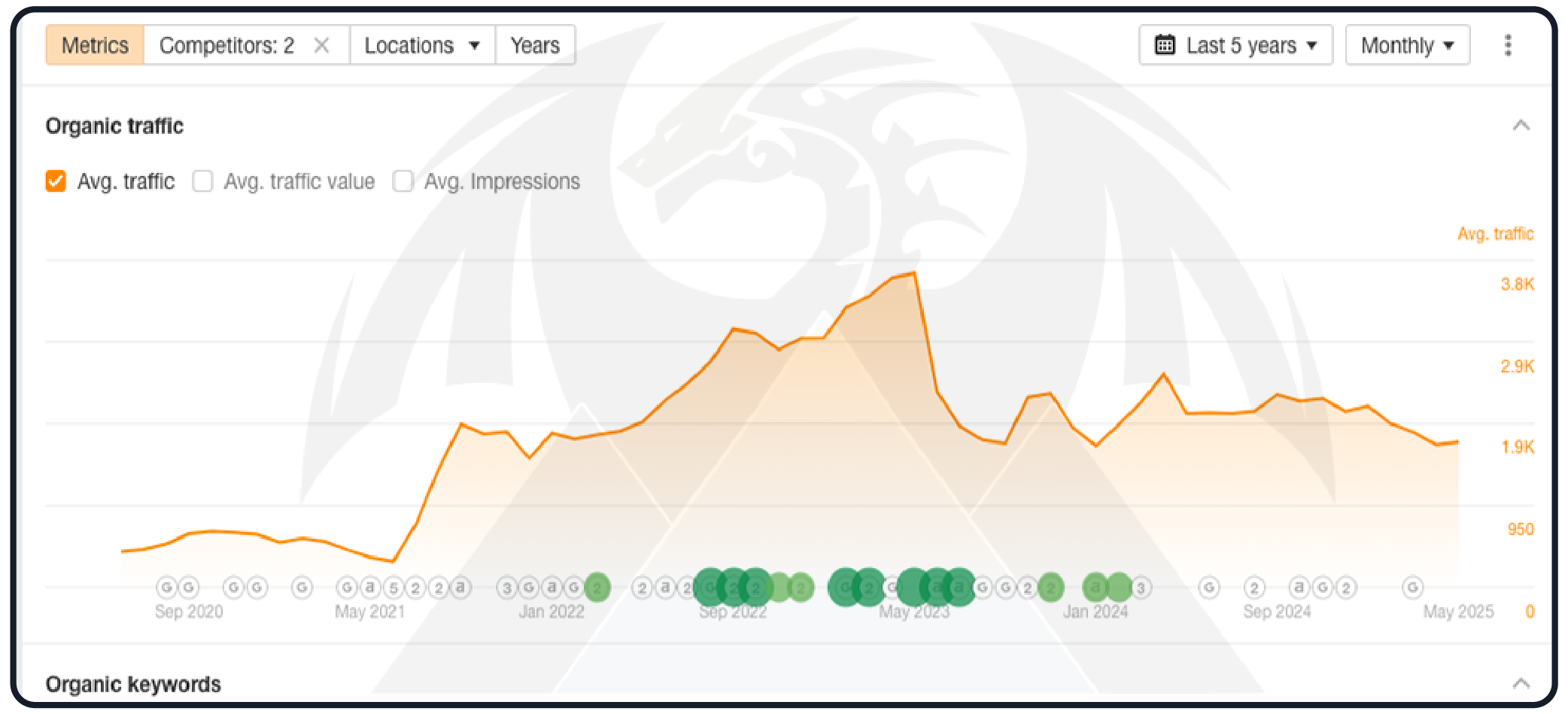This screenshot has height=714, width=1568.
Task: Tick the Avg. Impressions checkbox
Action: pos(403,181)
